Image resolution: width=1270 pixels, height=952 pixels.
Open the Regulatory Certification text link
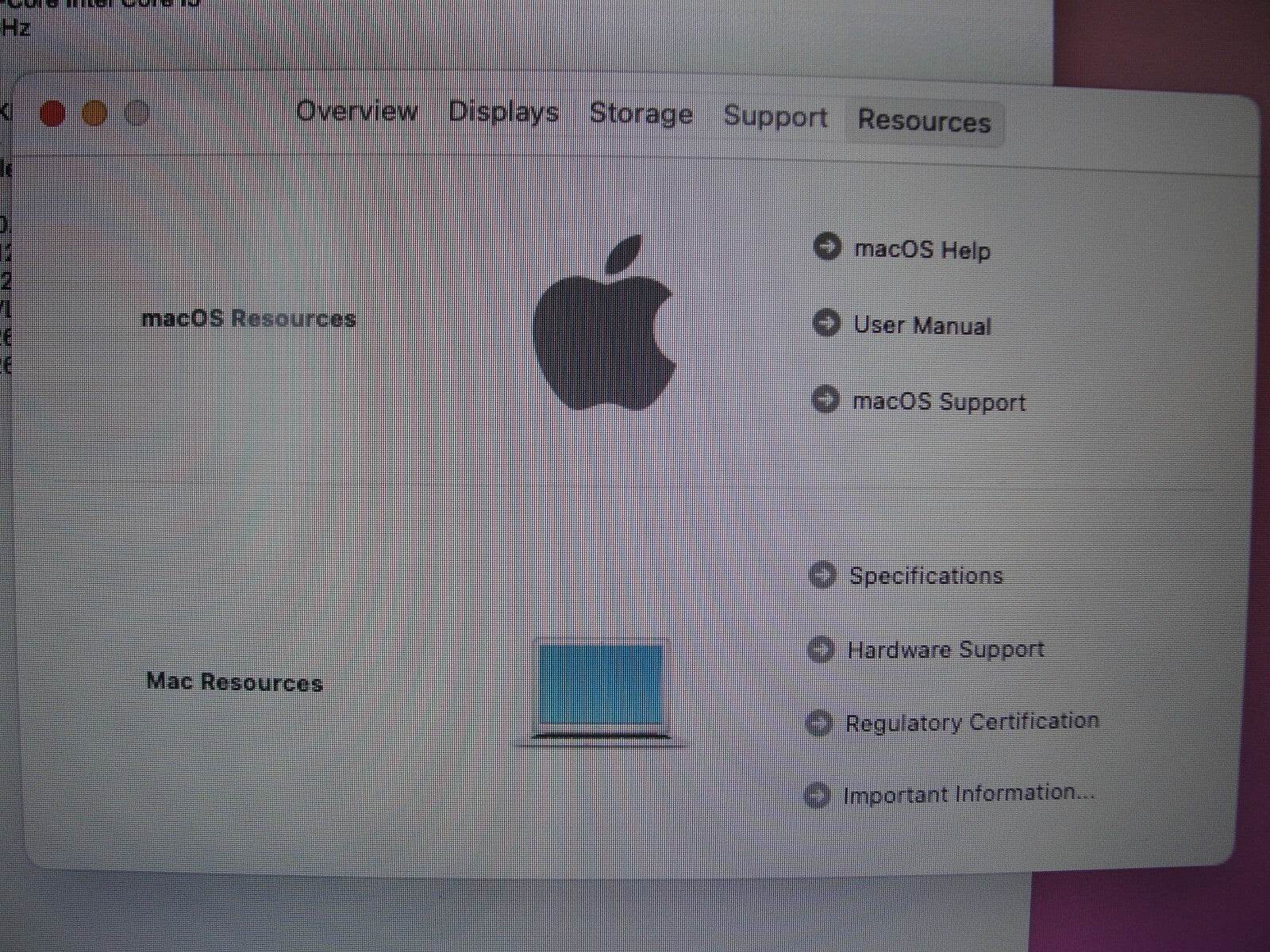pos(972,722)
